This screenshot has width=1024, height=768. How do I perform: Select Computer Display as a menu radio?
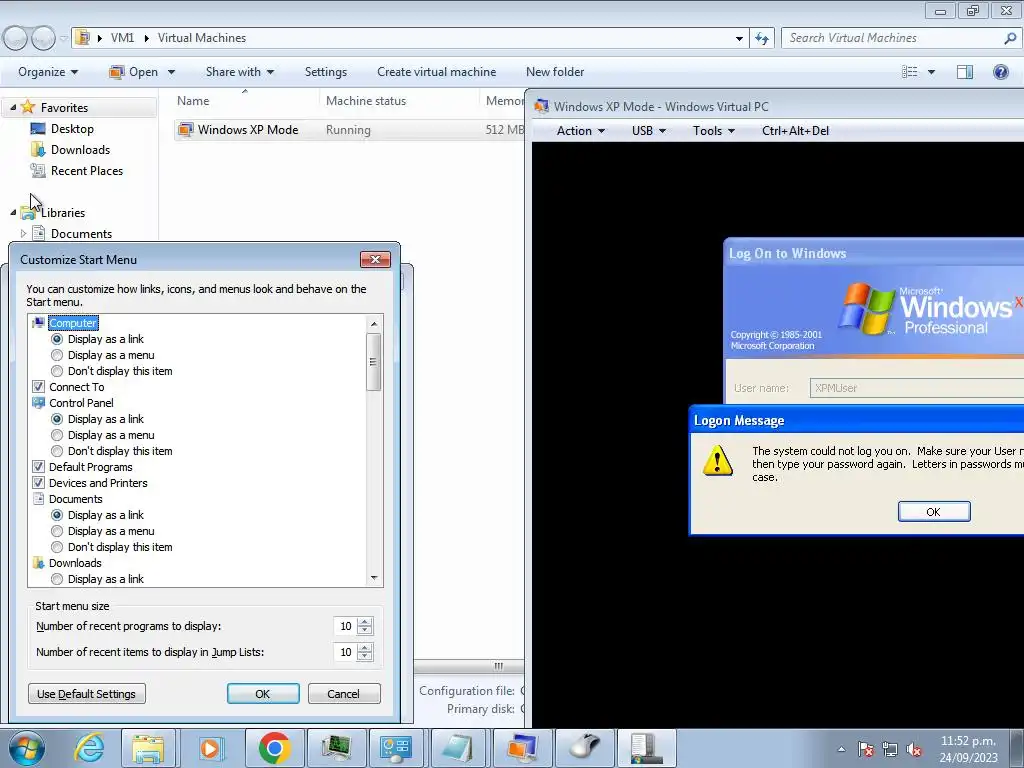(x=57, y=355)
